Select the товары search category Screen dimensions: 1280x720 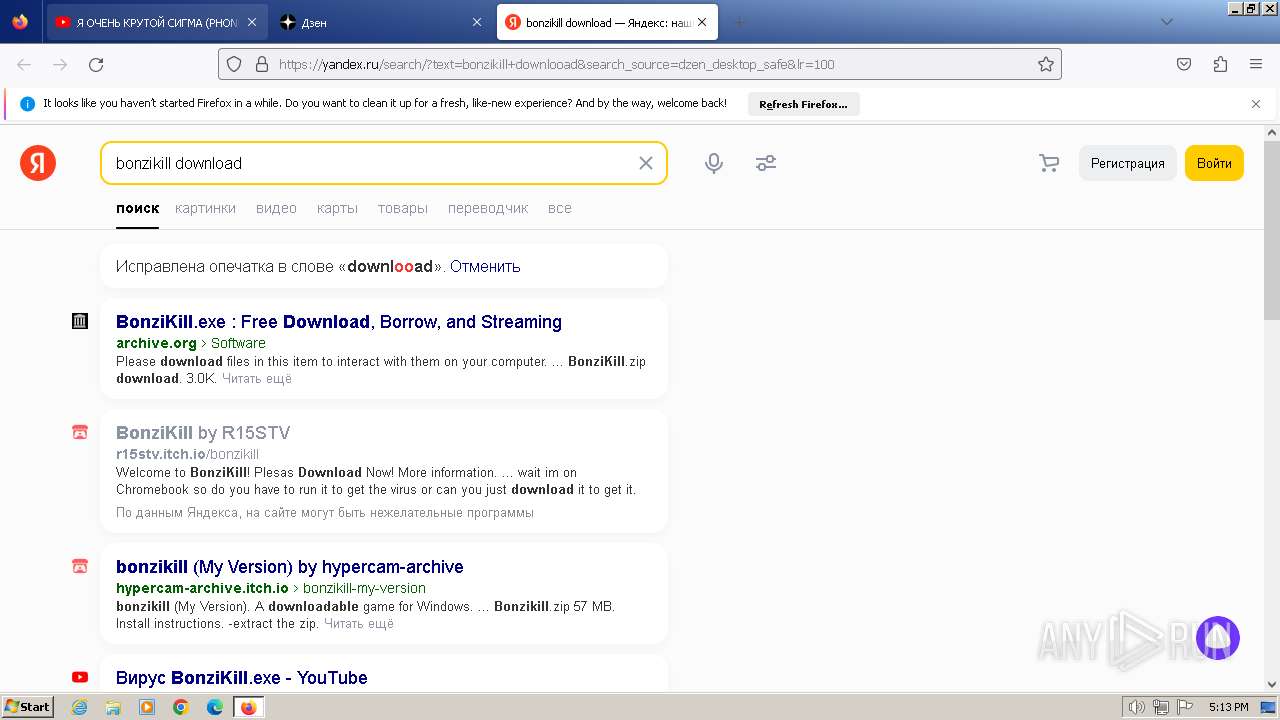click(403, 208)
